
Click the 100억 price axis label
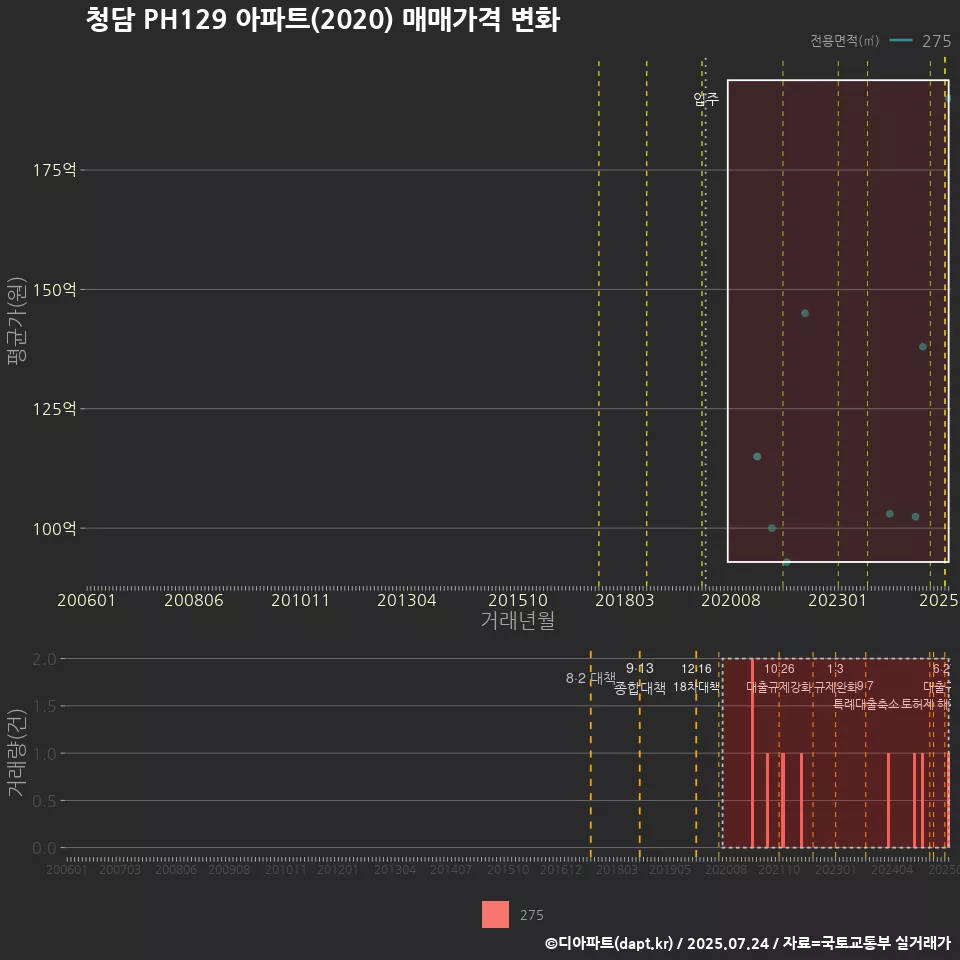tap(54, 528)
